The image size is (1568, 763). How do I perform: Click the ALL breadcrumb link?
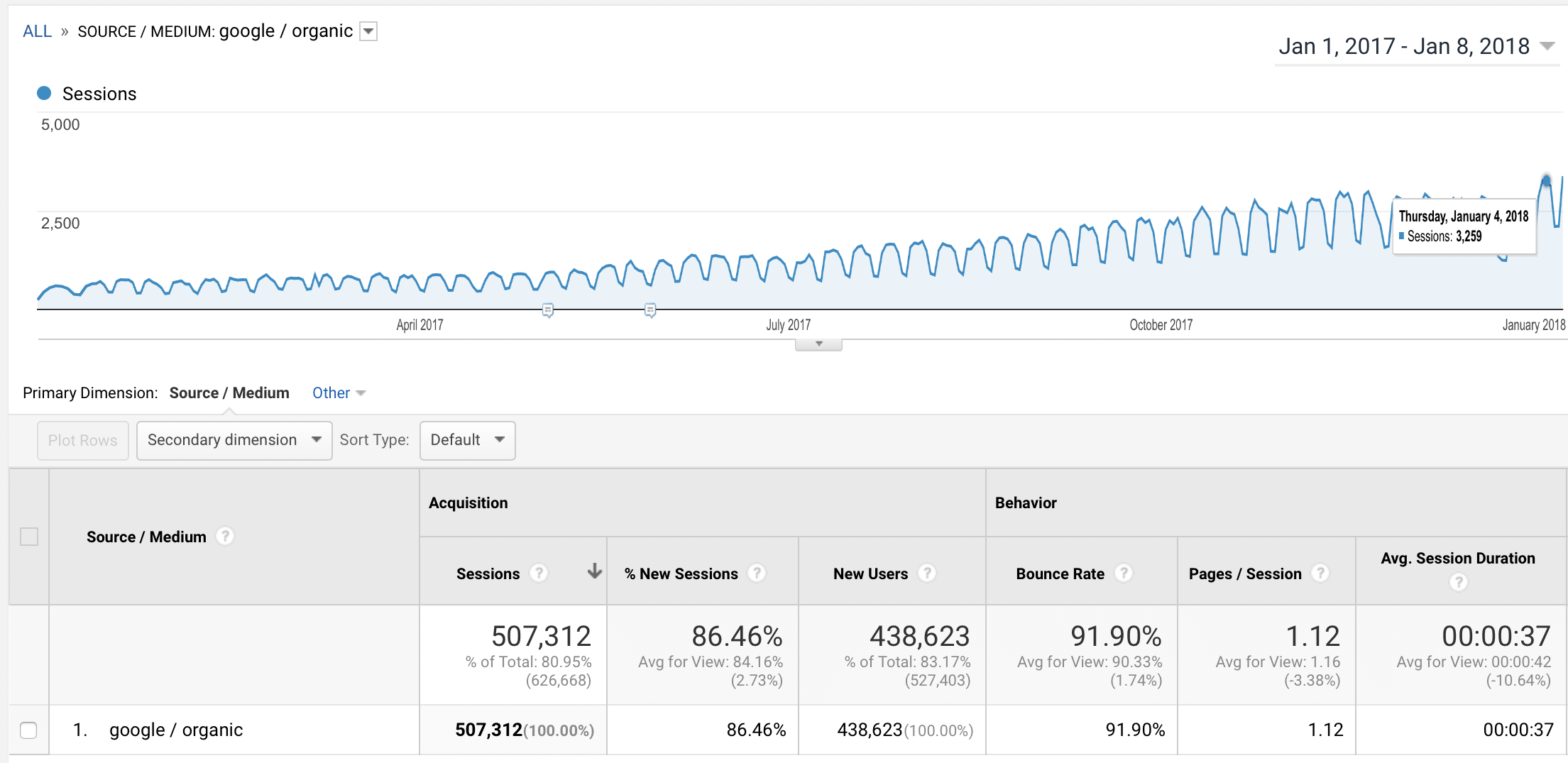[37, 31]
